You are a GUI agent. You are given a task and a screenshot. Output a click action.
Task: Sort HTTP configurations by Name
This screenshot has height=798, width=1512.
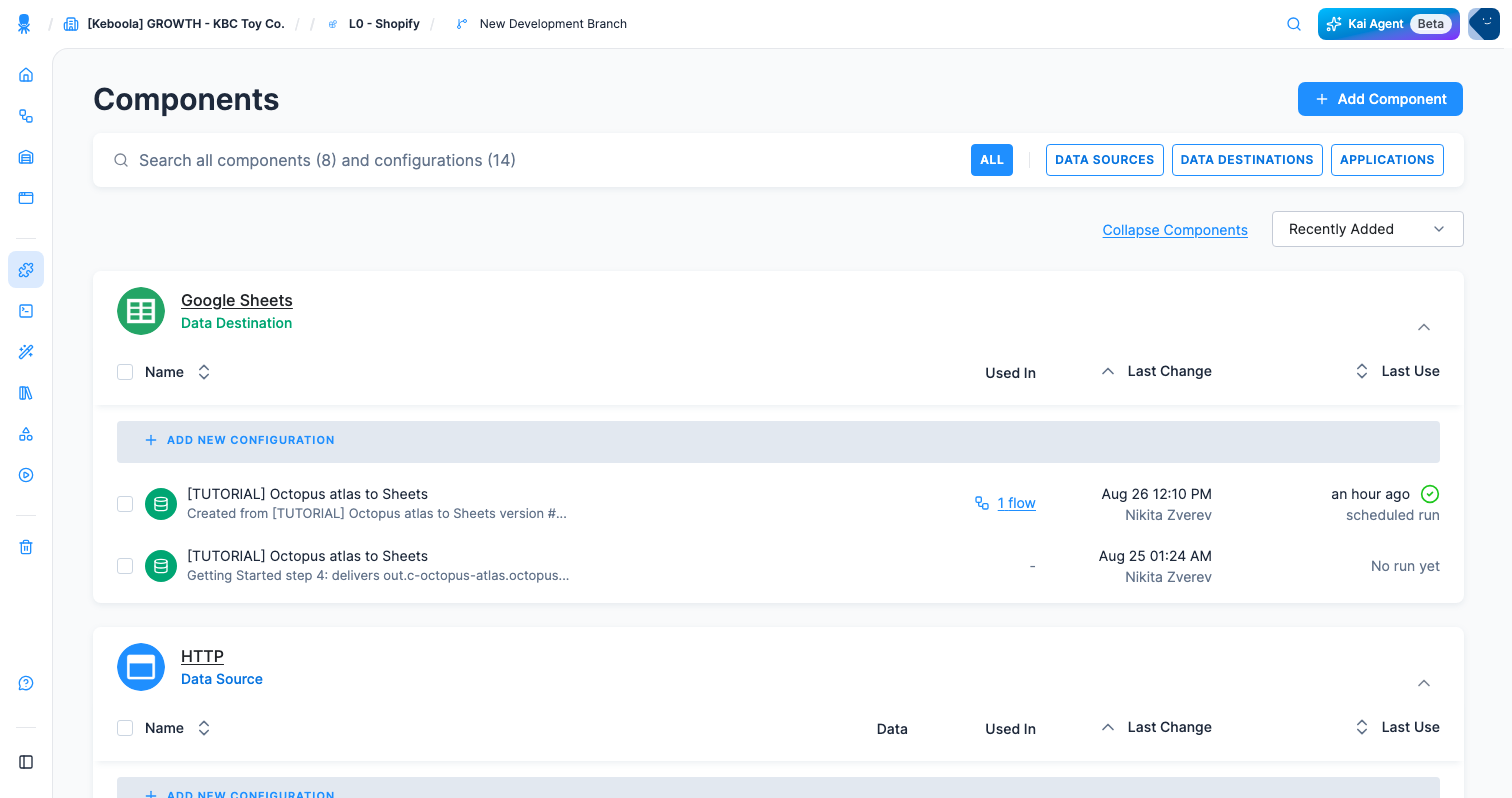[x=177, y=728]
